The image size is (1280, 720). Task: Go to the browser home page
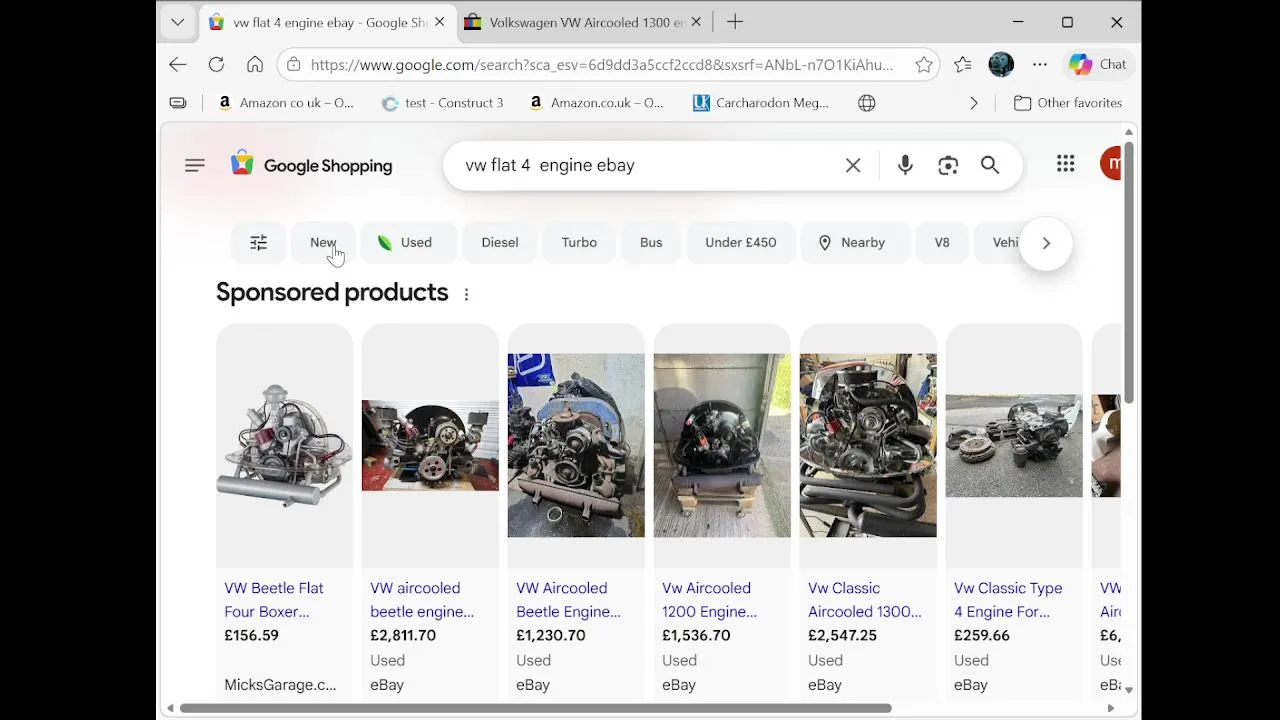[x=255, y=65]
